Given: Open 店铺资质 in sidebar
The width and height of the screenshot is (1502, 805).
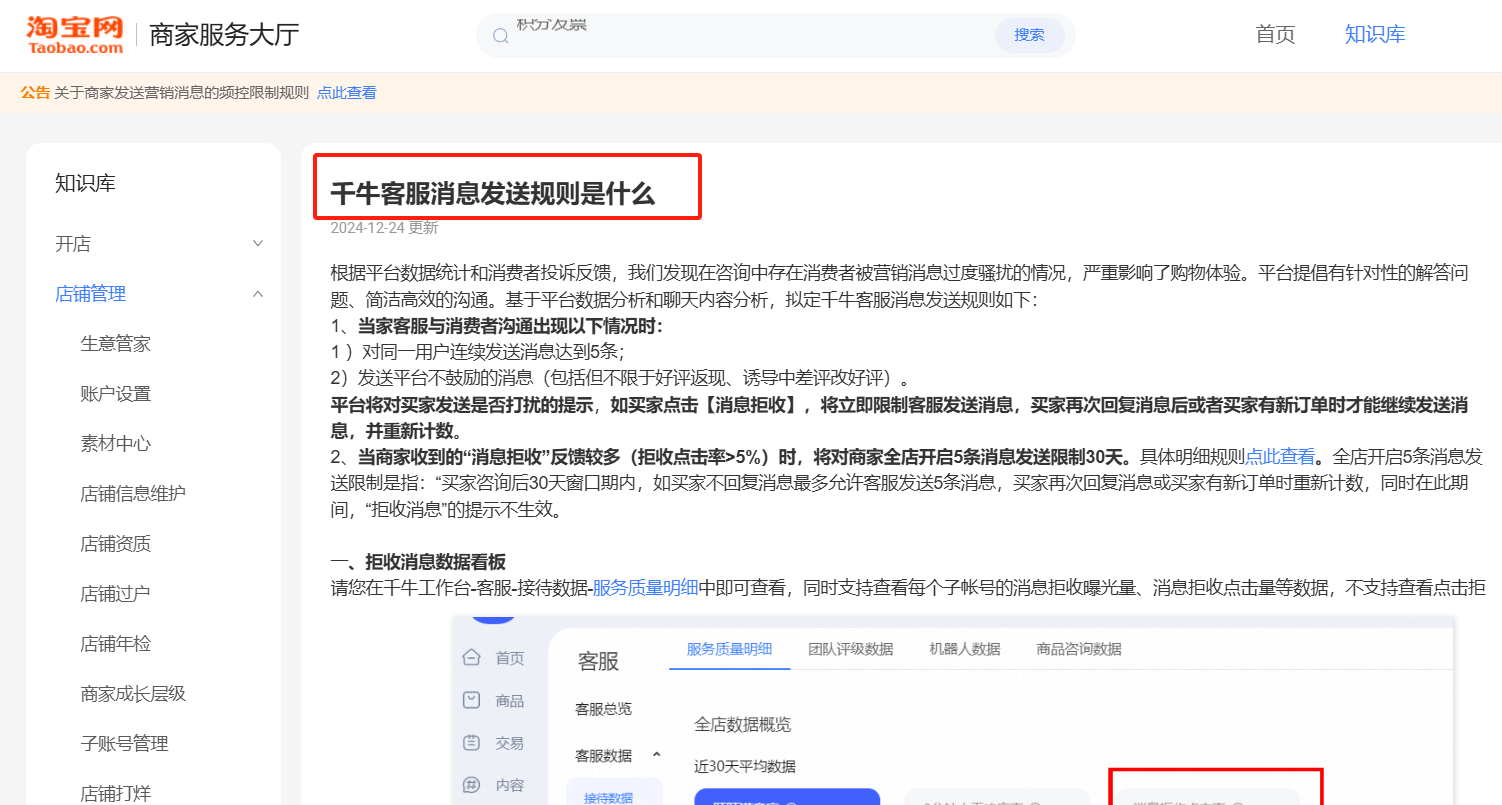Looking at the screenshot, I should pos(116,544).
